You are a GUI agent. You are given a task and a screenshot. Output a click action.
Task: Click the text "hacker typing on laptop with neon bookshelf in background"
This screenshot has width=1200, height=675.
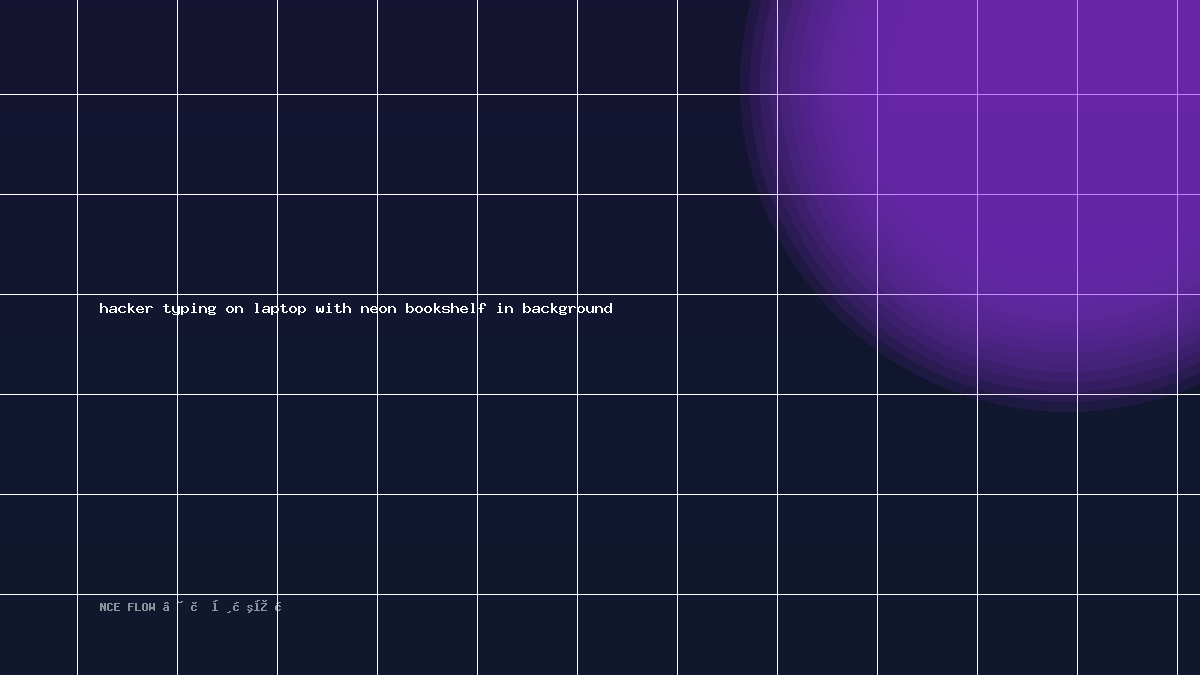(x=356, y=308)
